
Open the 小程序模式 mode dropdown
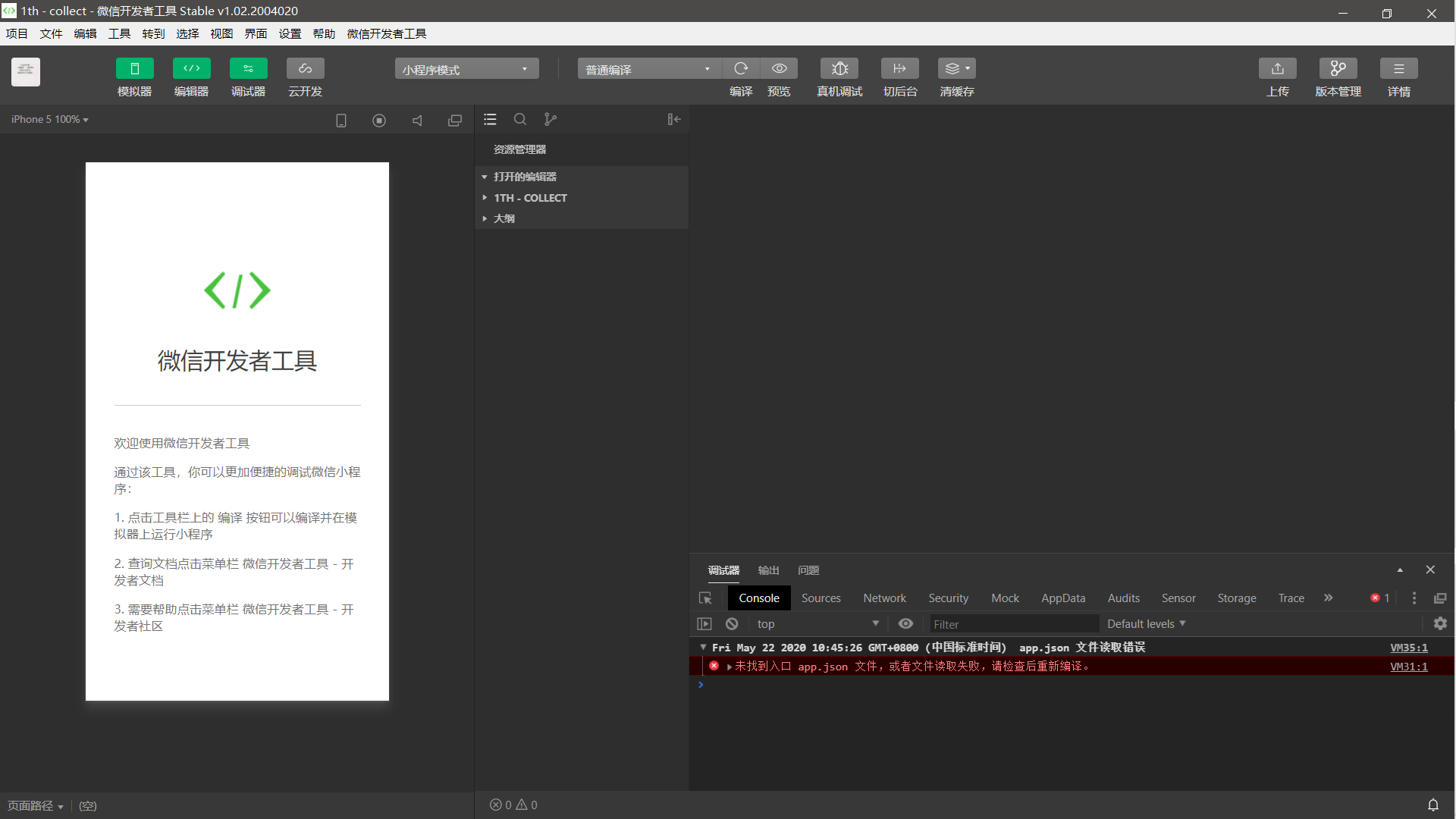click(467, 69)
